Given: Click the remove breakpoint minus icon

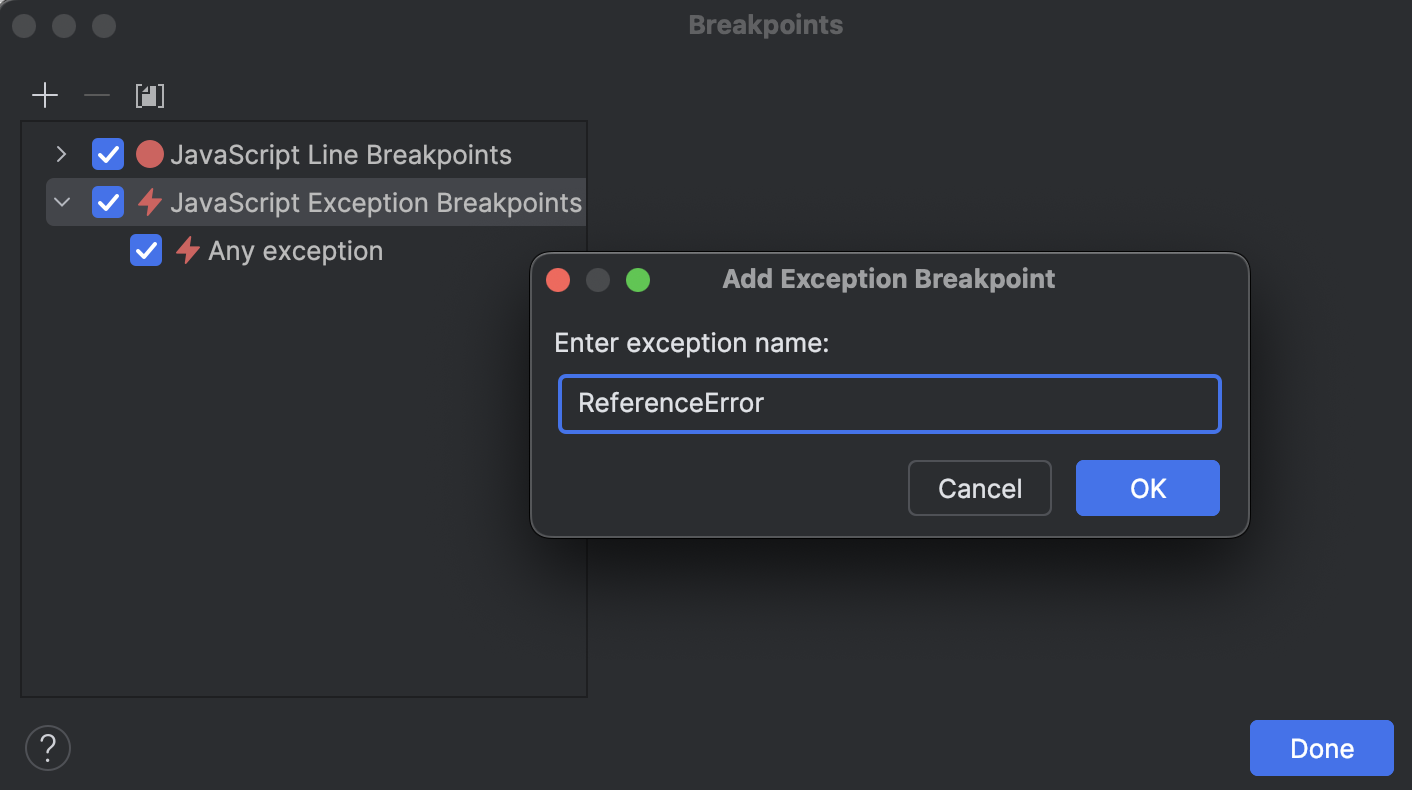Looking at the screenshot, I should 96,95.
